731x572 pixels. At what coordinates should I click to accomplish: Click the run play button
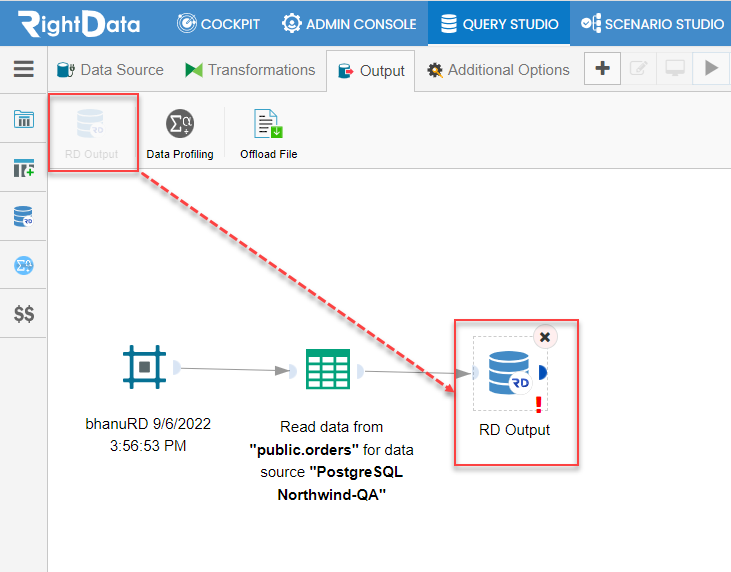coord(711,69)
